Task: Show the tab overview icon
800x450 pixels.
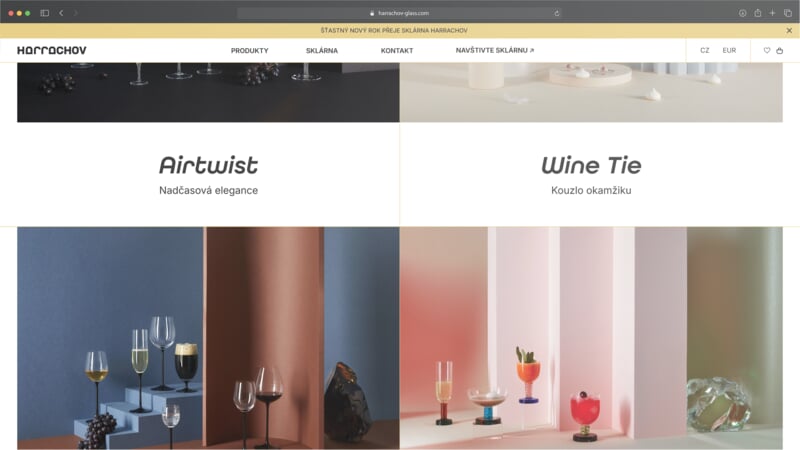Action: 788,13
